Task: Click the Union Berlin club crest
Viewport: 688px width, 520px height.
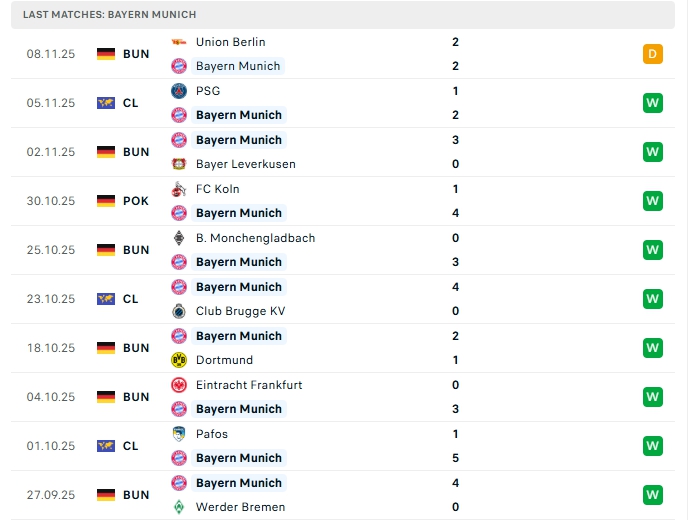Action: coord(179,42)
